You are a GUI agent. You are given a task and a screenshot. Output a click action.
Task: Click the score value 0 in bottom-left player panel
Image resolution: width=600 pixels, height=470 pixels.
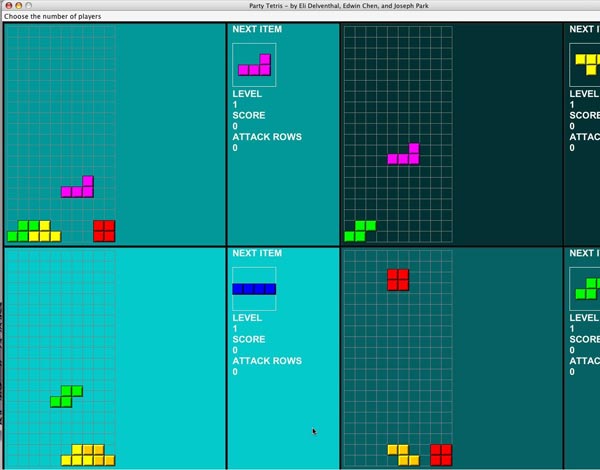[235, 350]
